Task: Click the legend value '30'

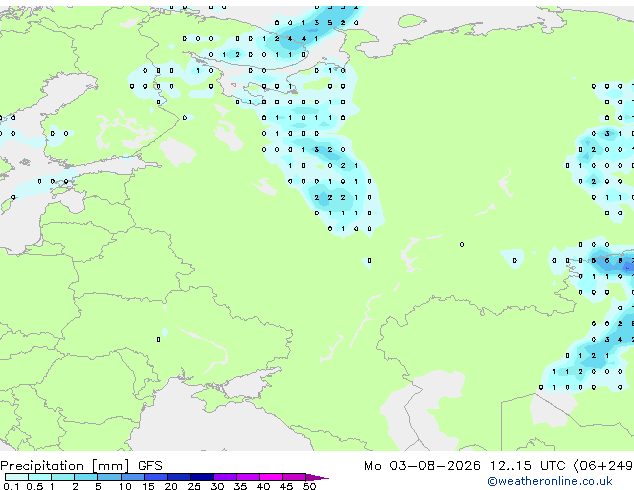Action: (x=217, y=486)
